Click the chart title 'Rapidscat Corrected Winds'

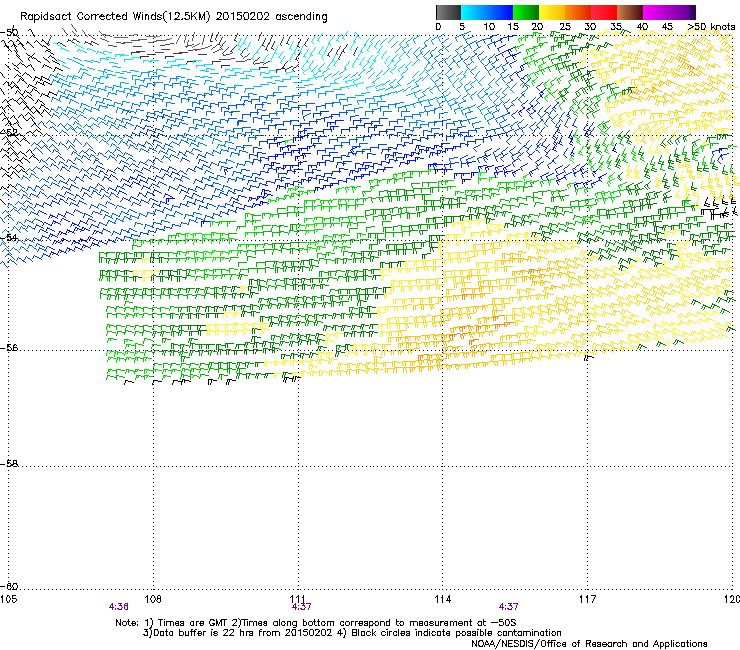click(x=91, y=16)
